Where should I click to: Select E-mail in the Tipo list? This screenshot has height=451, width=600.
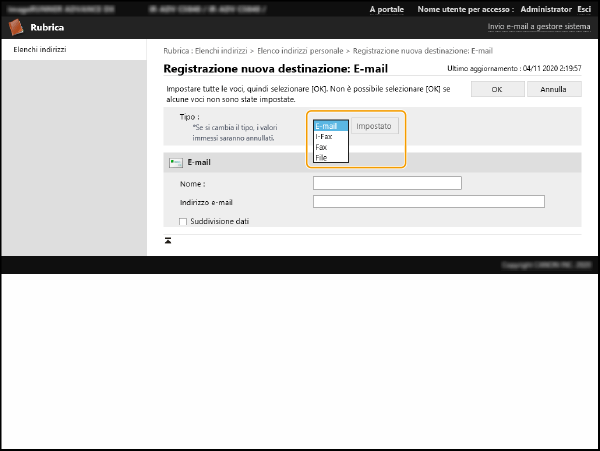tap(330, 126)
